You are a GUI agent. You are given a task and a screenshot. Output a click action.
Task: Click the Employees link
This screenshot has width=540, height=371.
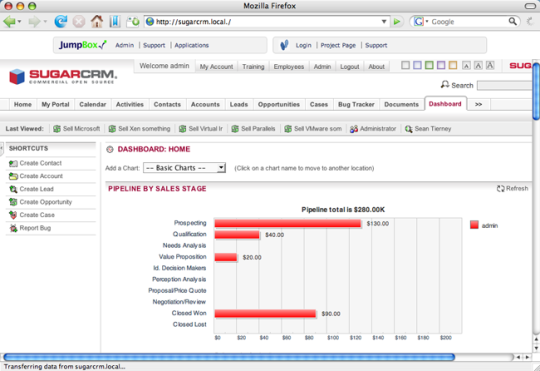[x=289, y=66]
